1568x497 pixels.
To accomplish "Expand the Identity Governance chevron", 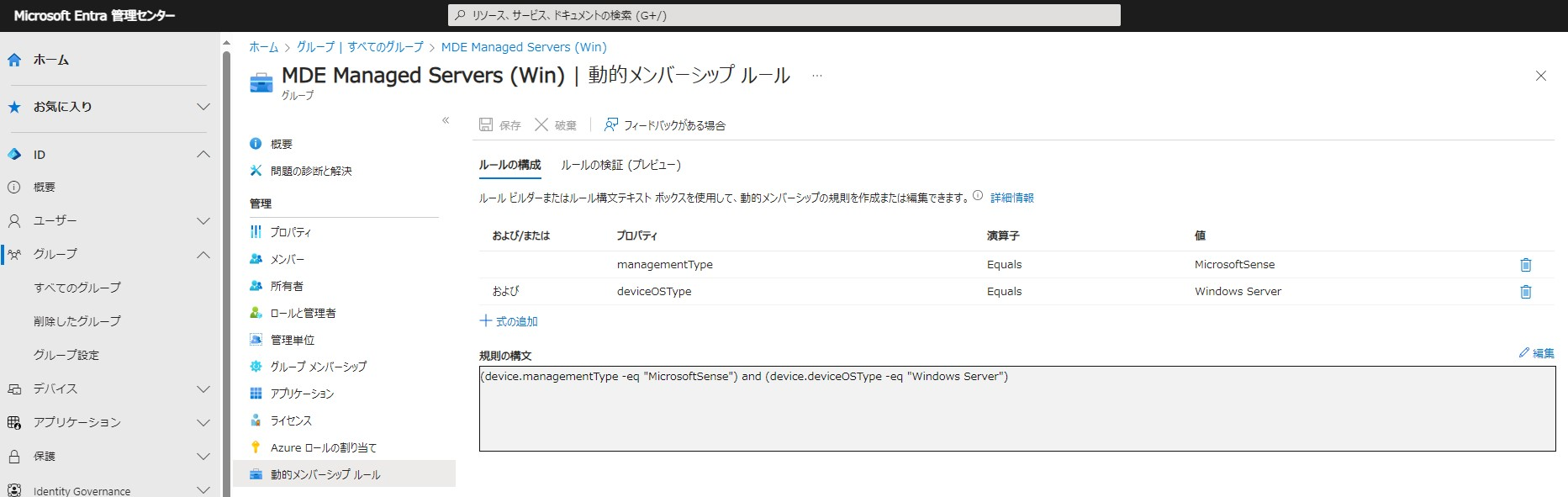I will click(x=203, y=490).
